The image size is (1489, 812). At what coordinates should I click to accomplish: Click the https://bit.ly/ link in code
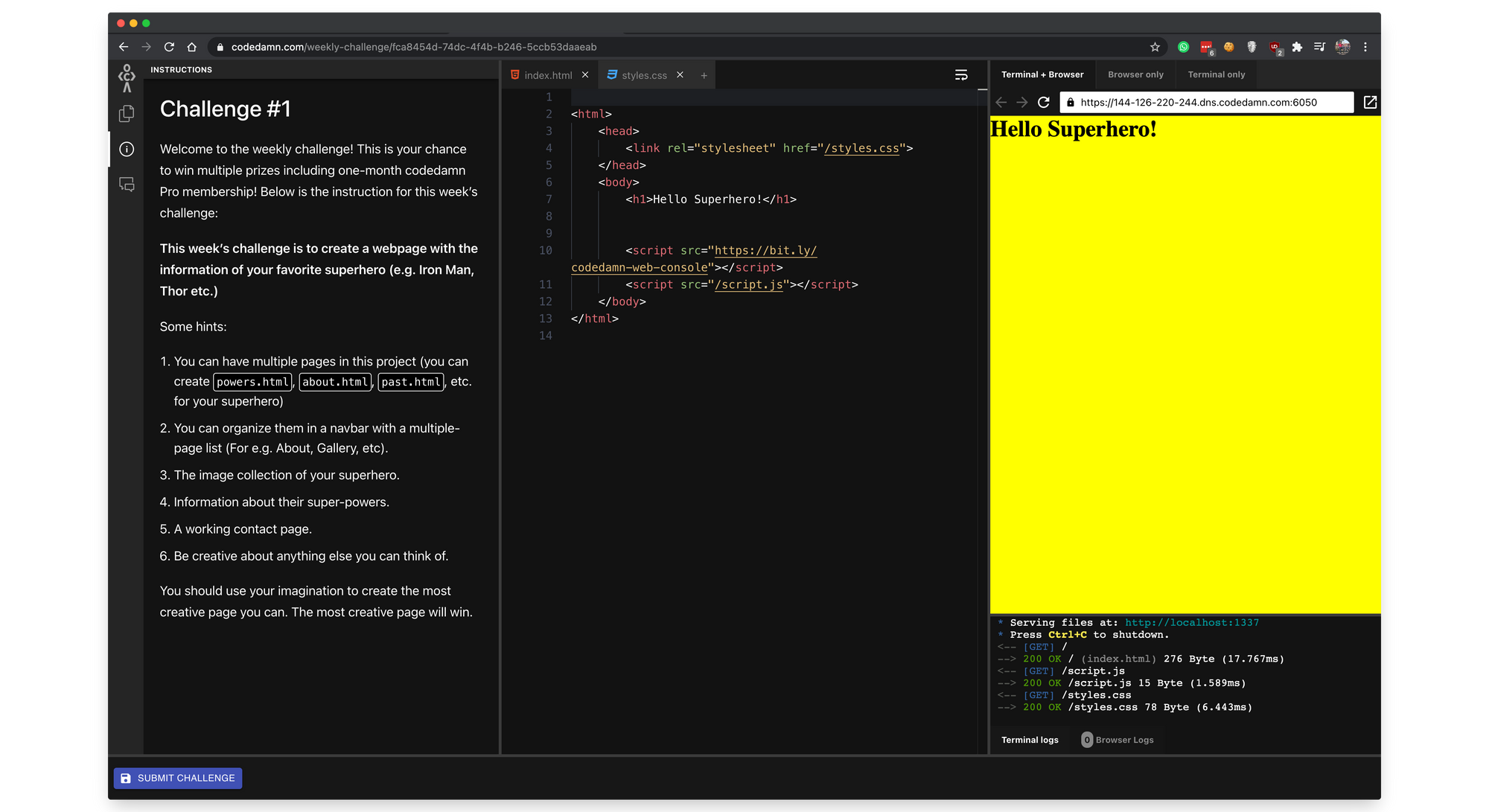(x=765, y=250)
